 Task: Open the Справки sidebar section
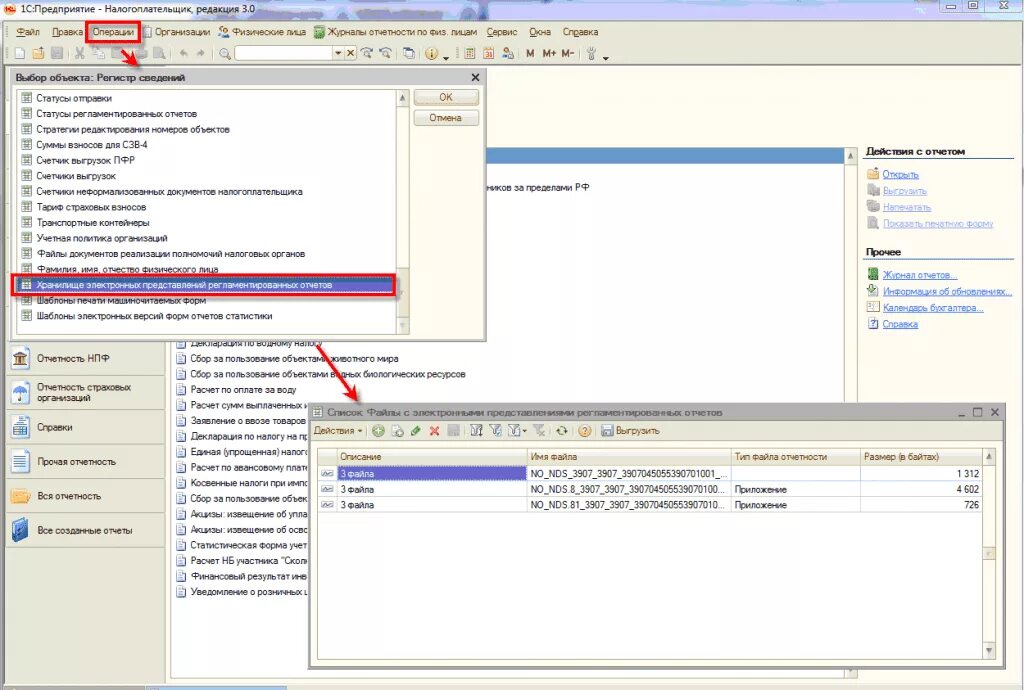pos(86,428)
